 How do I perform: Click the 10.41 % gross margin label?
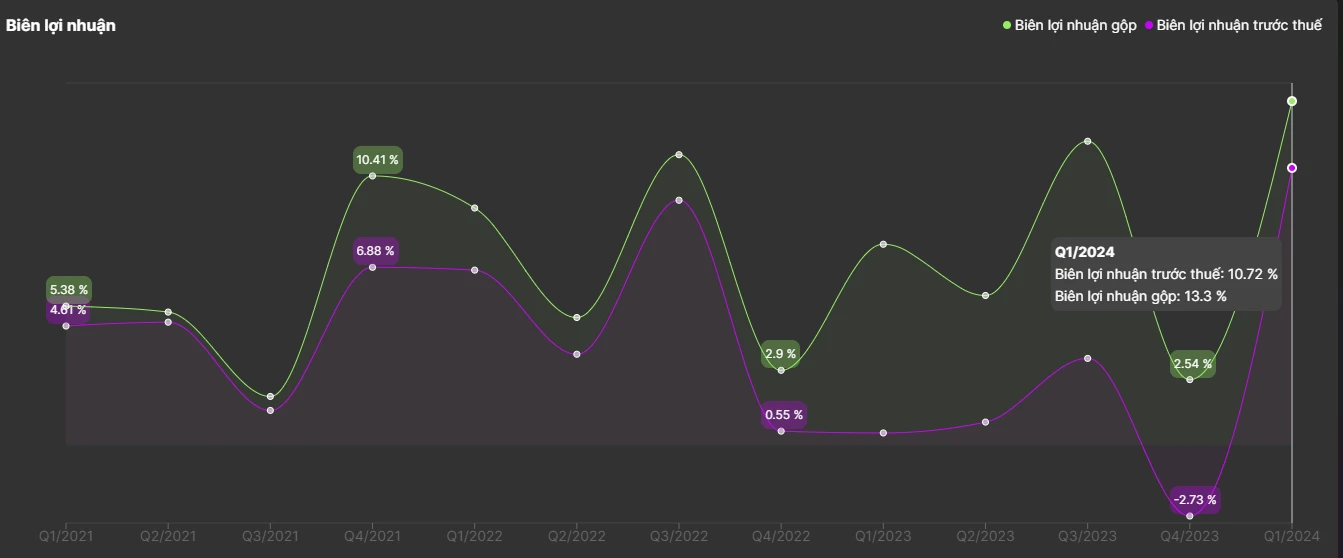(377, 160)
